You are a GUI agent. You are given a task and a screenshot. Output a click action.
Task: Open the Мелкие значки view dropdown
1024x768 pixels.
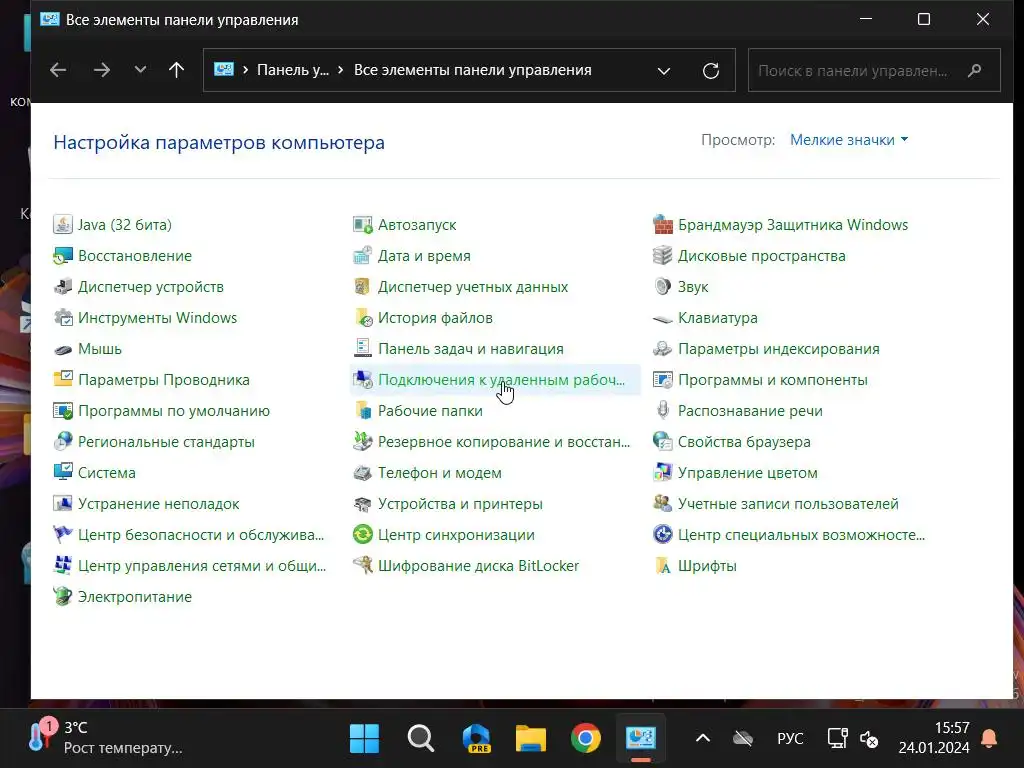(x=849, y=140)
